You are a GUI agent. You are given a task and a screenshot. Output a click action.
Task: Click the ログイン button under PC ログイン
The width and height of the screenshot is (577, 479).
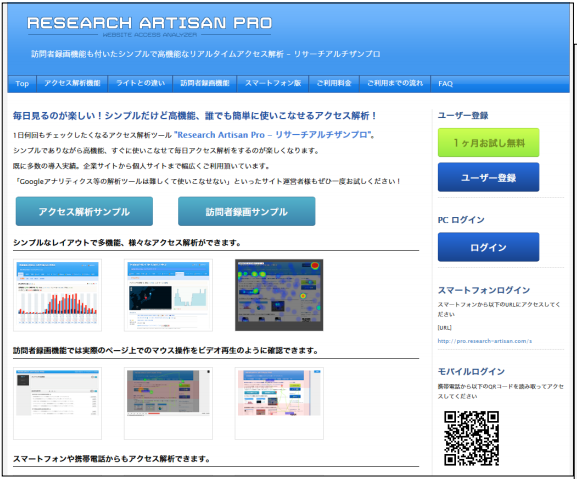(x=488, y=247)
